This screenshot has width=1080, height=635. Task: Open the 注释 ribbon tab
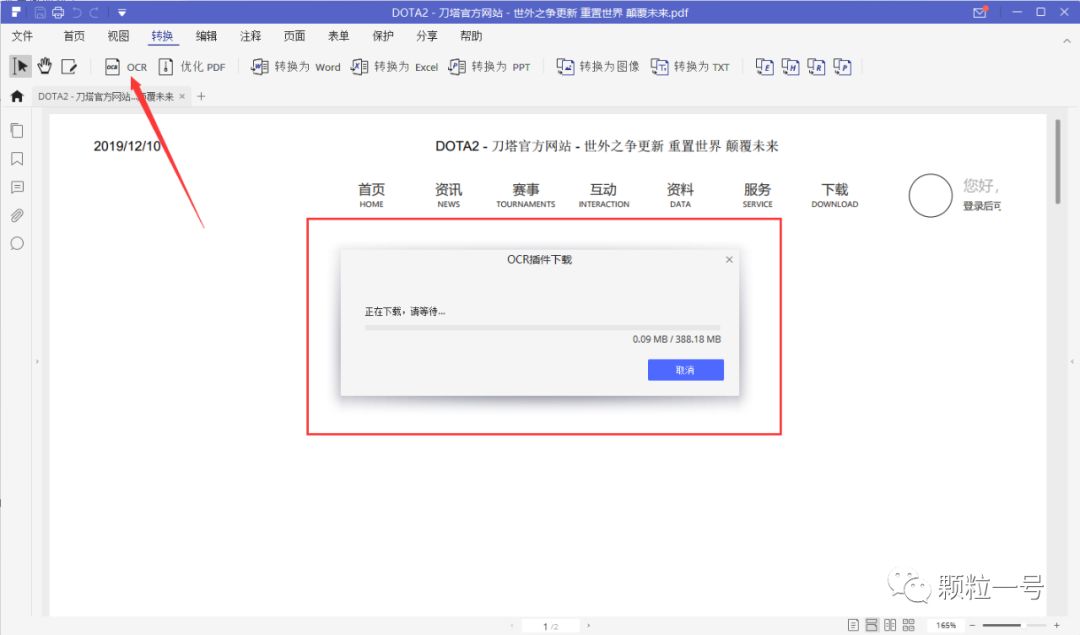point(250,36)
